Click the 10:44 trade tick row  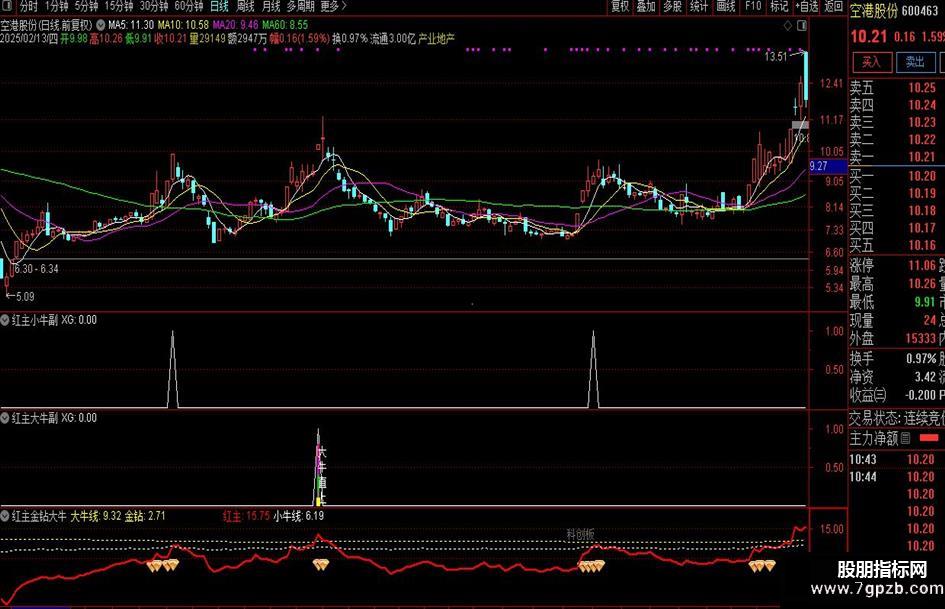point(897,477)
